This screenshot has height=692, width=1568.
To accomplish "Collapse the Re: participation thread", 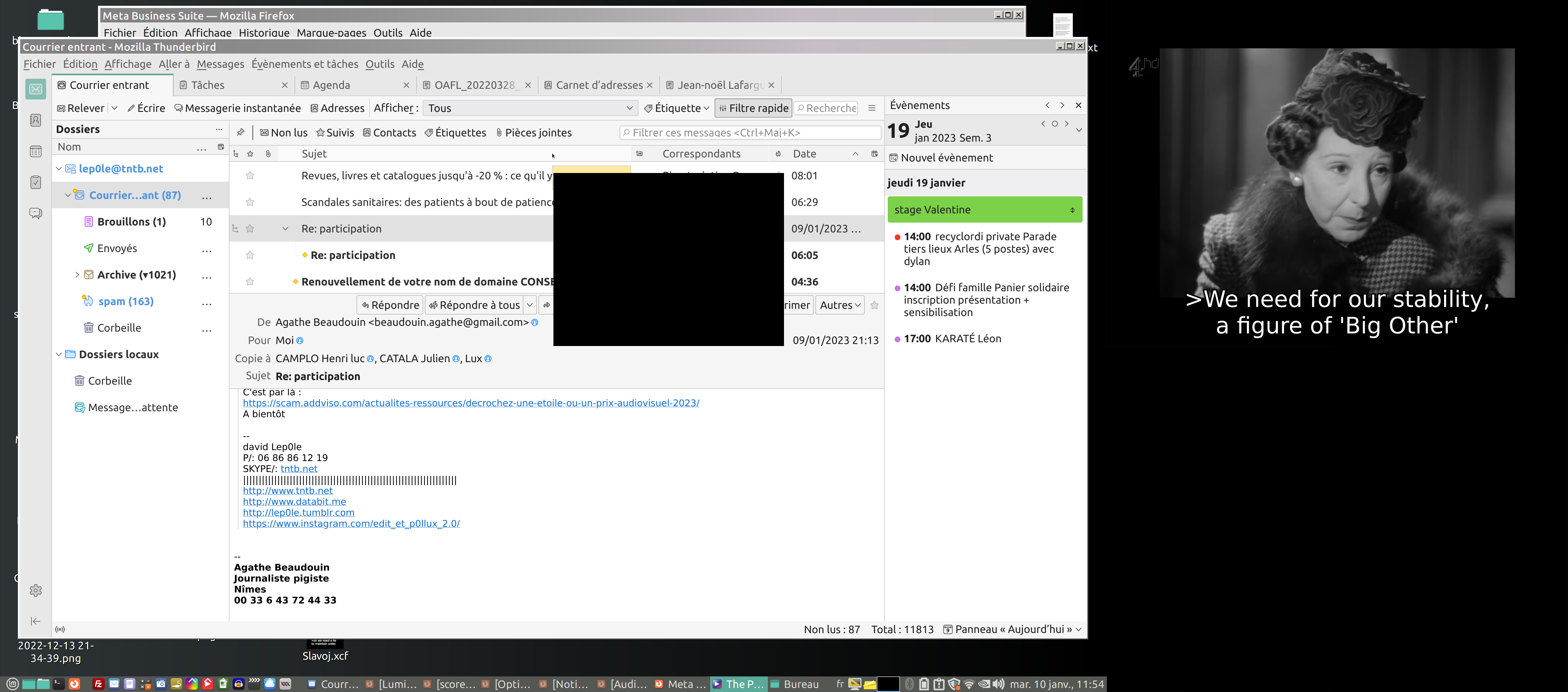I will (x=285, y=228).
